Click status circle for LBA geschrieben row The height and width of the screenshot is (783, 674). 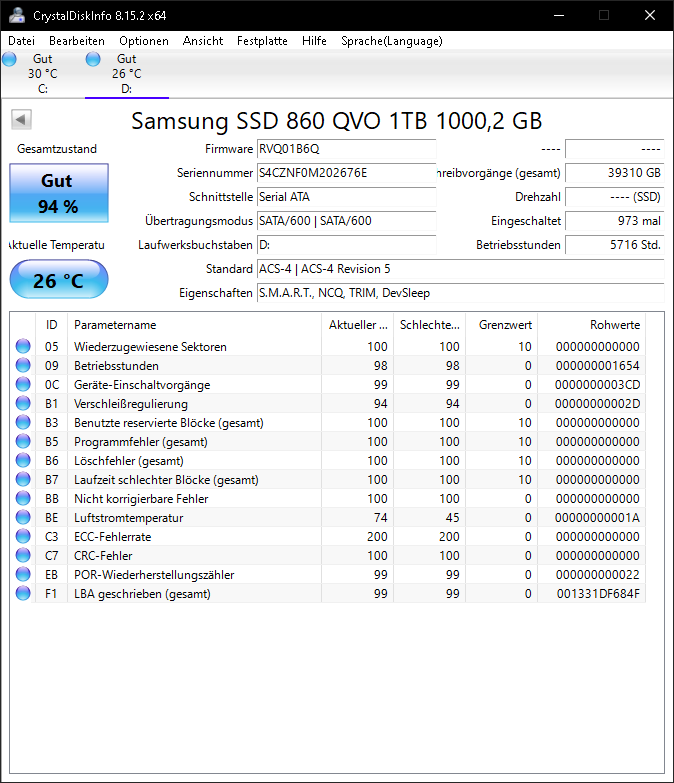[23, 593]
